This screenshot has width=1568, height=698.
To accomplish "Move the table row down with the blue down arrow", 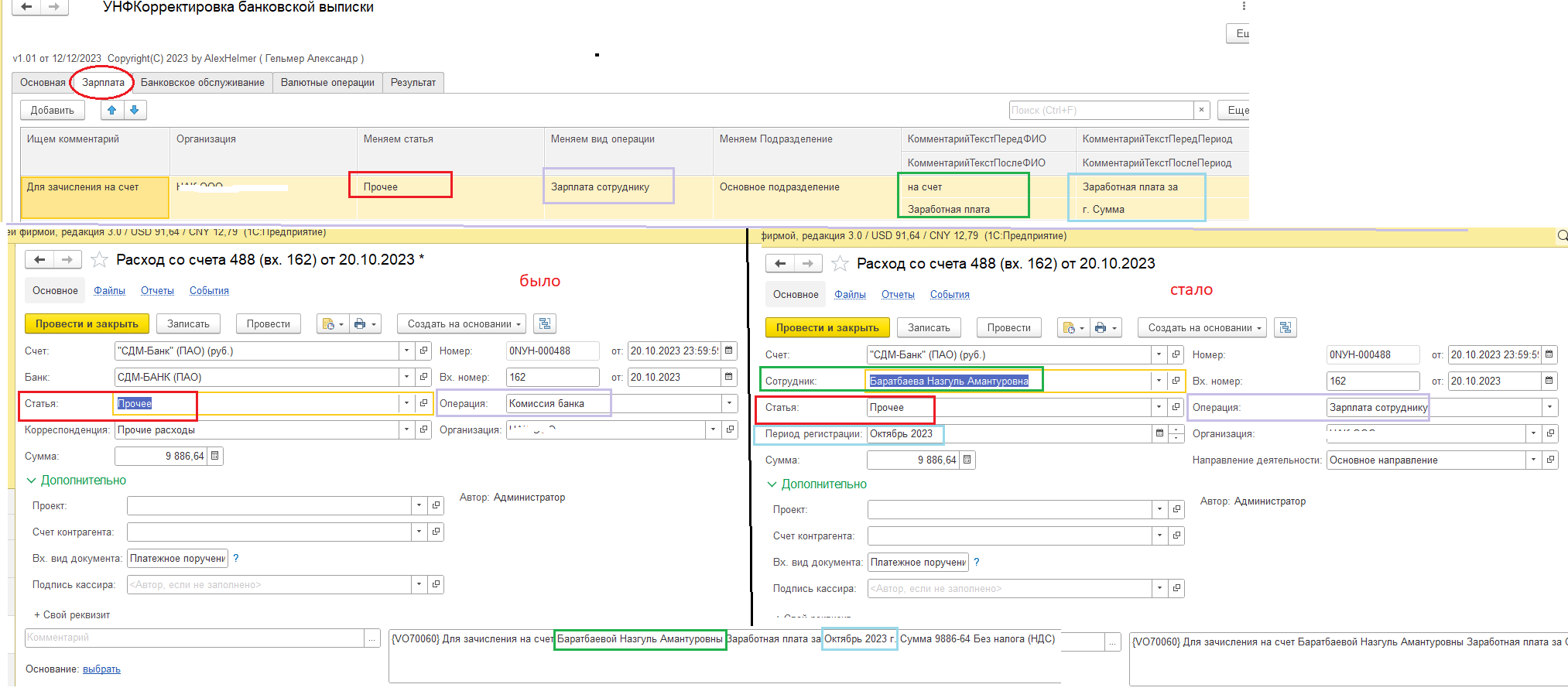I will 135,110.
